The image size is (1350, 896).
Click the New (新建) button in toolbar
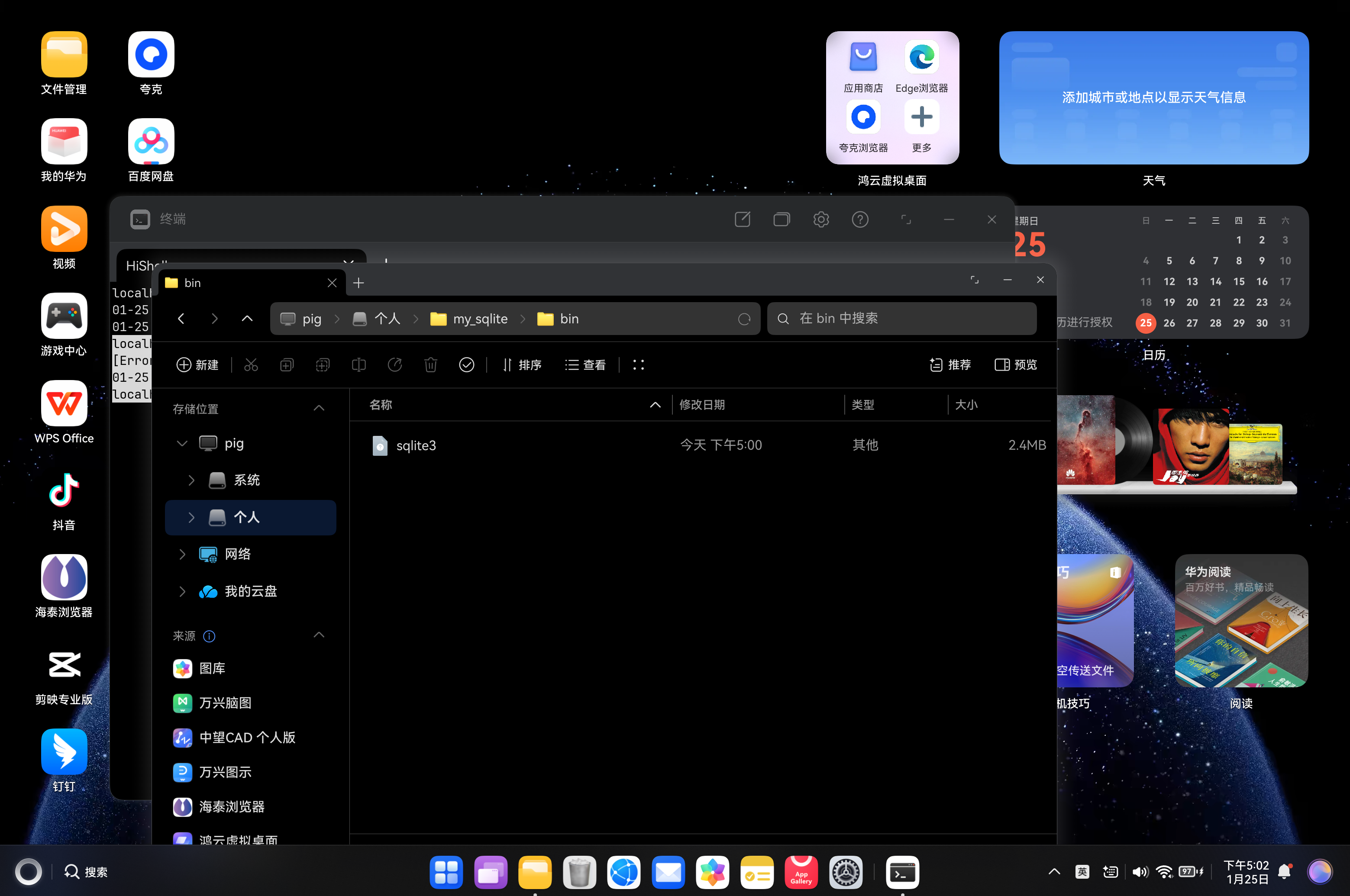click(197, 364)
